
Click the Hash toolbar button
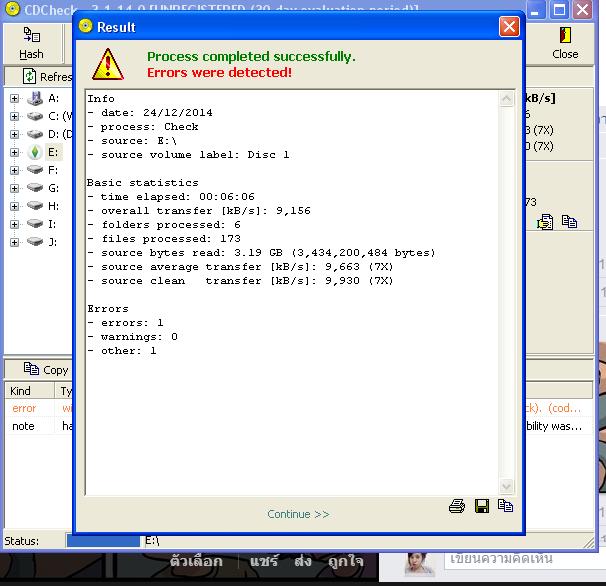click(31, 44)
